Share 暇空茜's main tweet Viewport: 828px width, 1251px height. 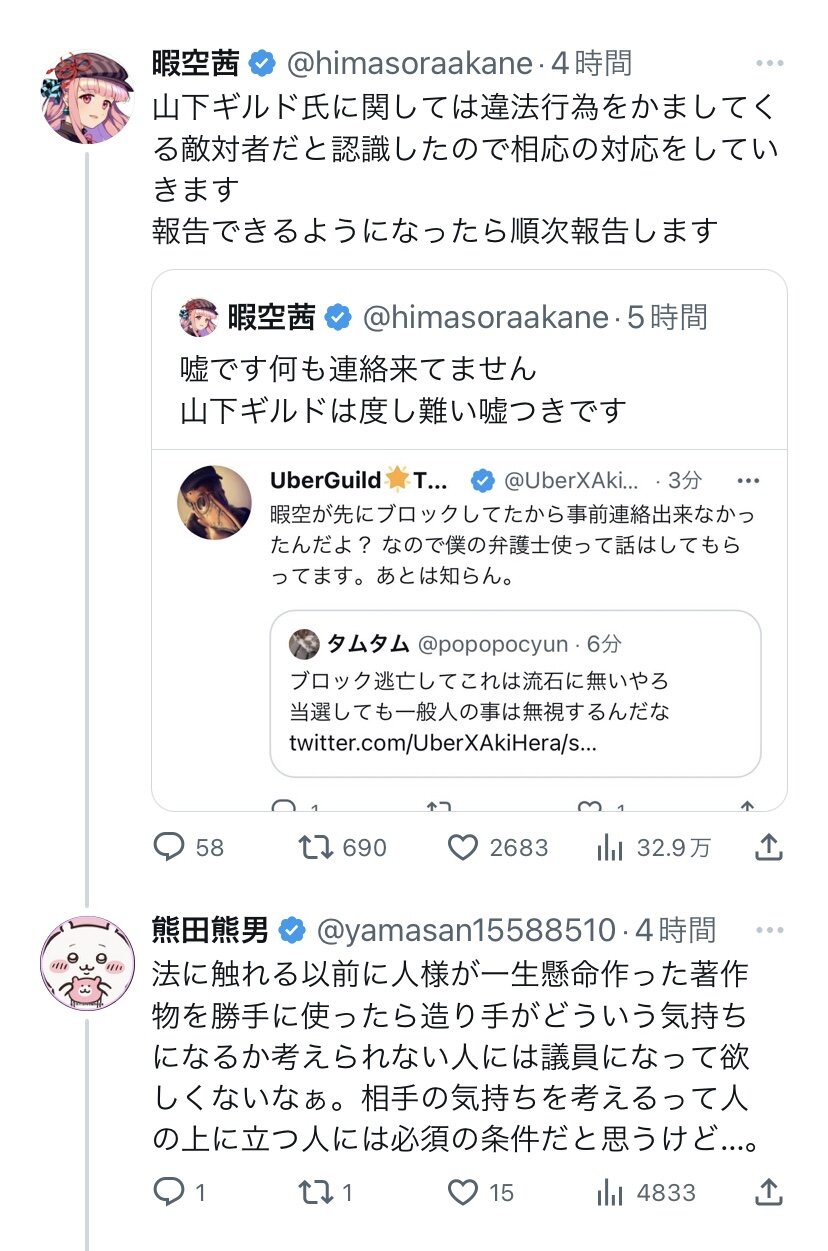(x=767, y=848)
